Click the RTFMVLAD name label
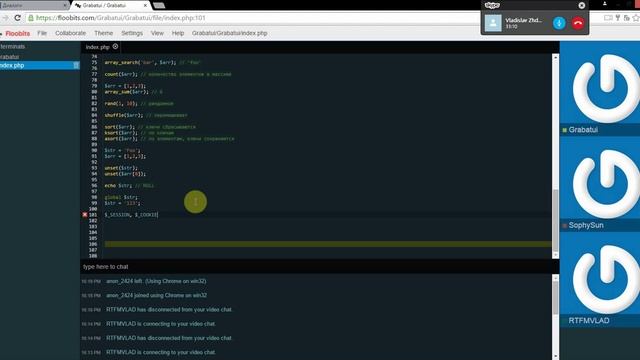Screen dimensions: 640x360 (x=589, y=321)
